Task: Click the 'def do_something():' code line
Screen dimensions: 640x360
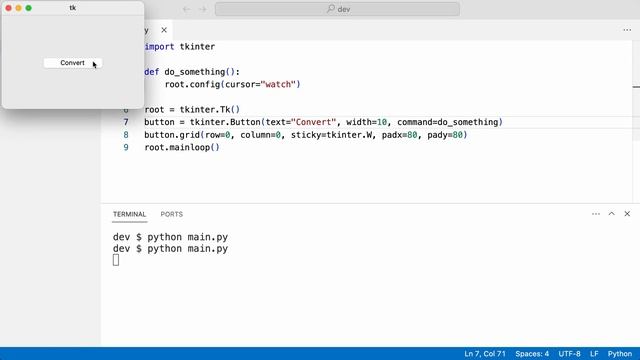Action: tap(192, 72)
